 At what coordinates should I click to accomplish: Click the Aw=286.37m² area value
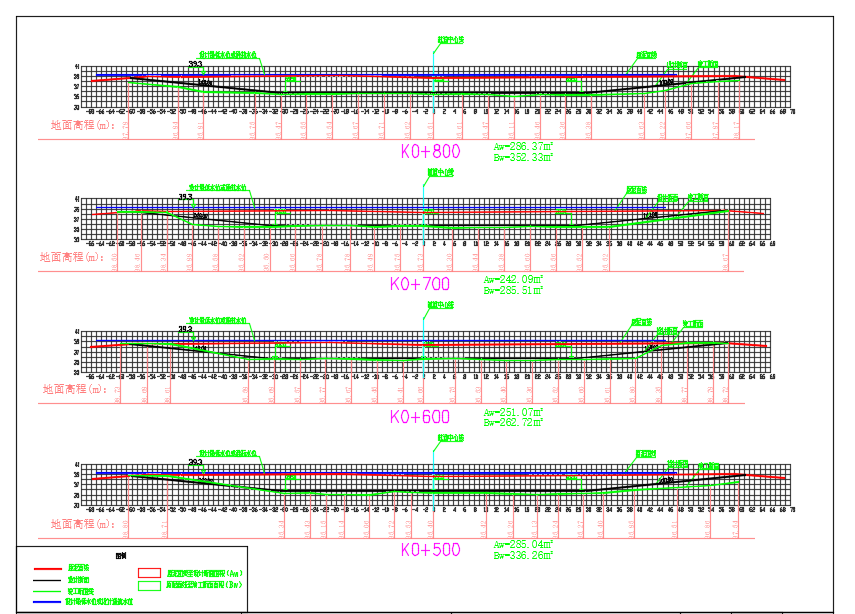click(519, 146)
